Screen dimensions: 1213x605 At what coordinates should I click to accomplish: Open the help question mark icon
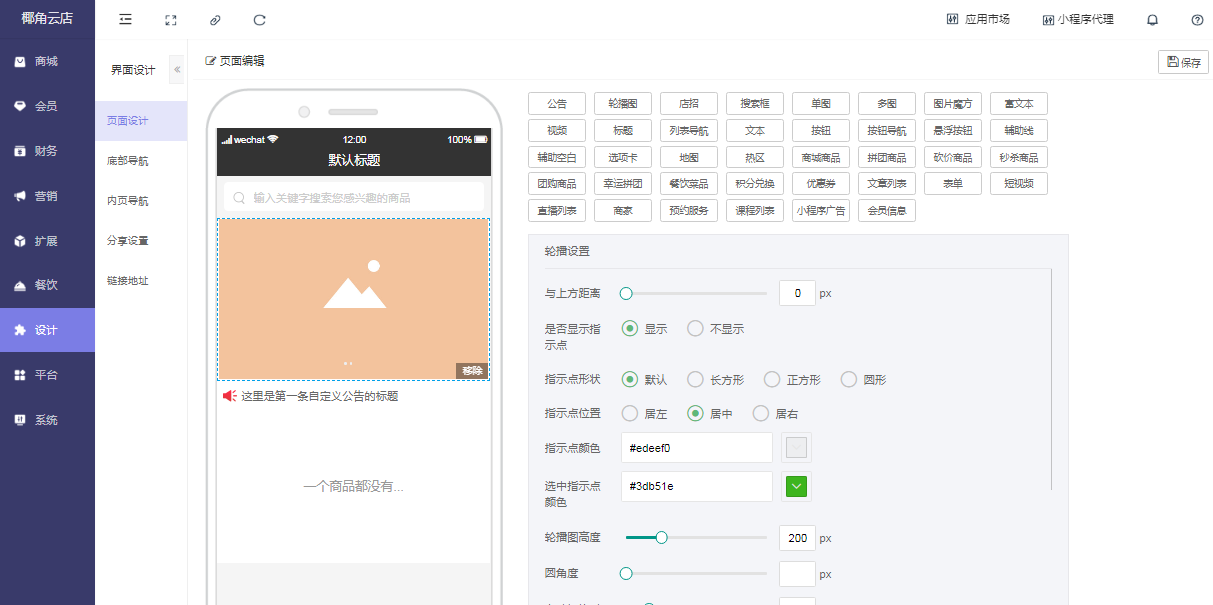(x=1197, y=20)
